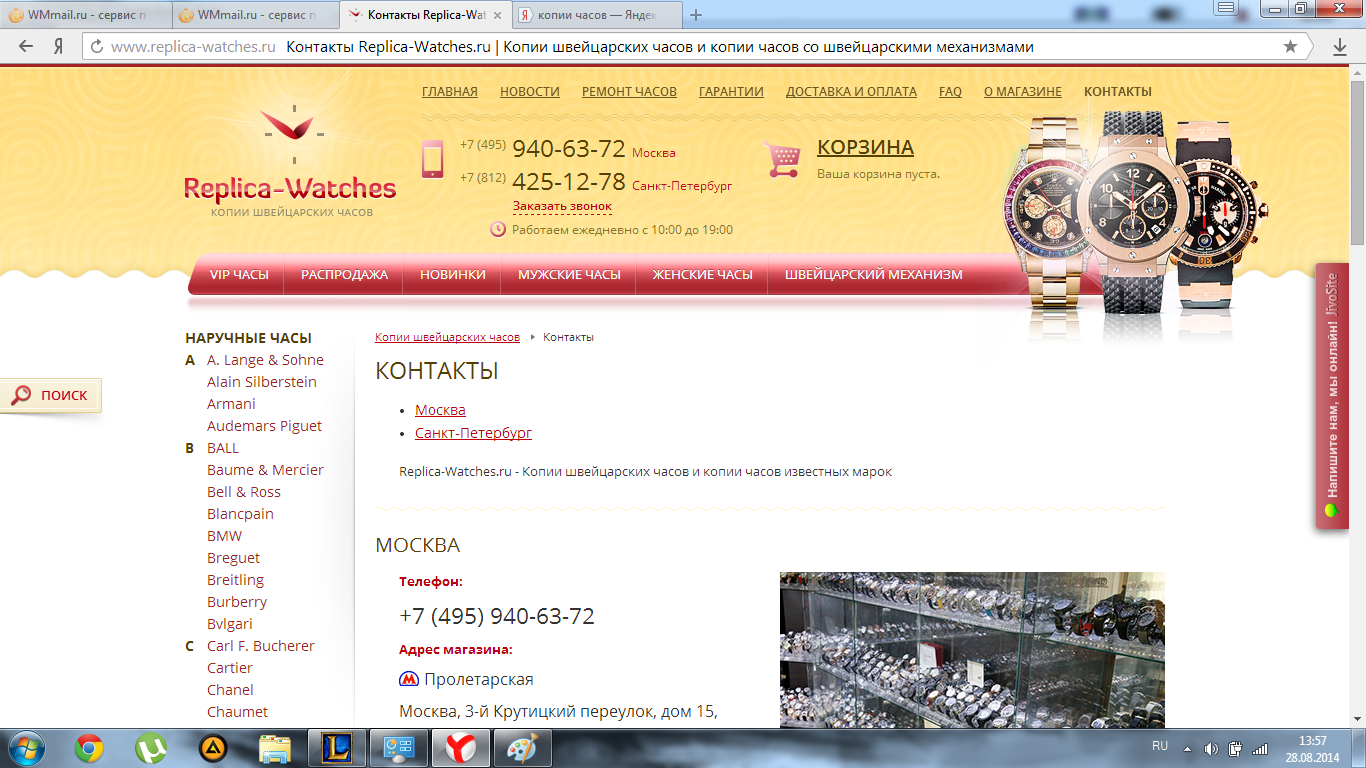Open the FAQ menu link
This screenshot has width=1366, height=768.
tap(950, 91)
